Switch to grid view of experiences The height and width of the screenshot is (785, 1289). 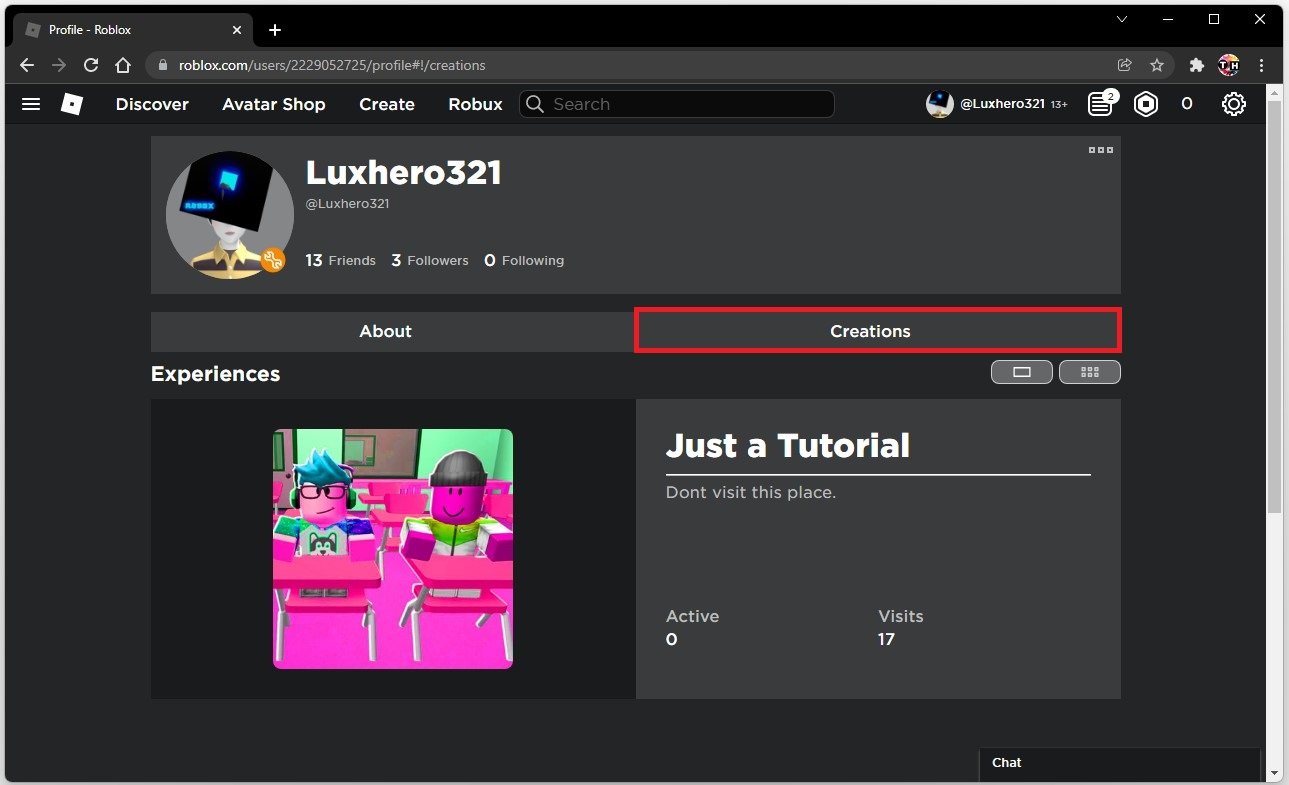point(1090,372)
